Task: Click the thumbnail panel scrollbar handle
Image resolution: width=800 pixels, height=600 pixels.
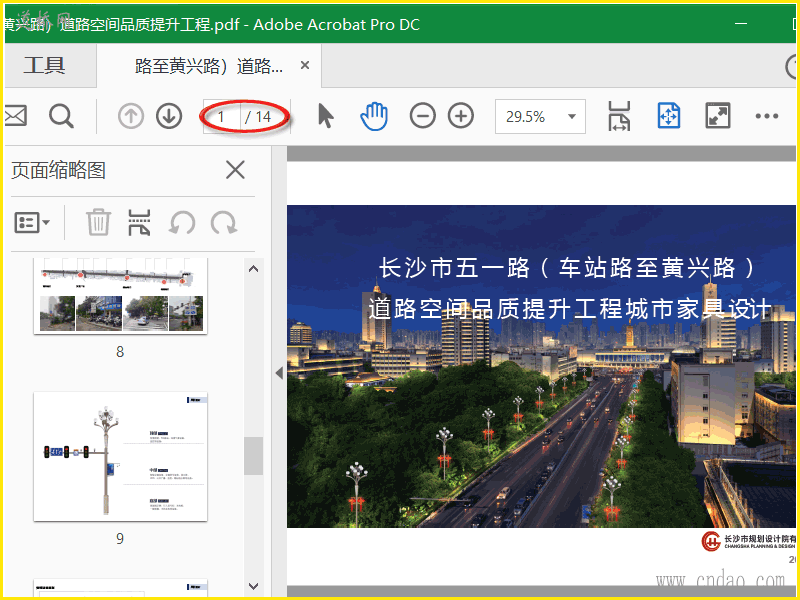Action: pos(253,456)
